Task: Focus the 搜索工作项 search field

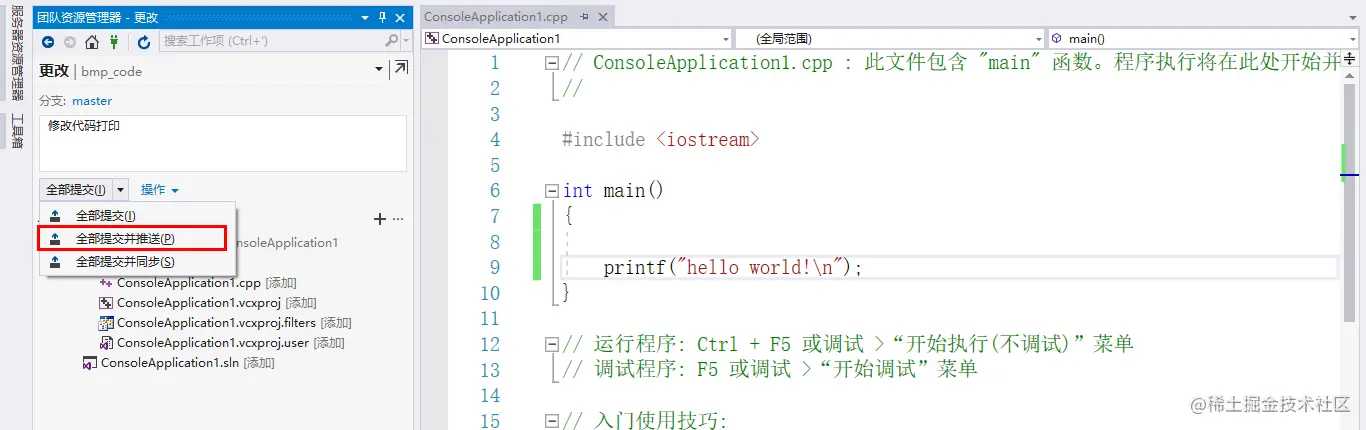Action: [x=272, y=41]
